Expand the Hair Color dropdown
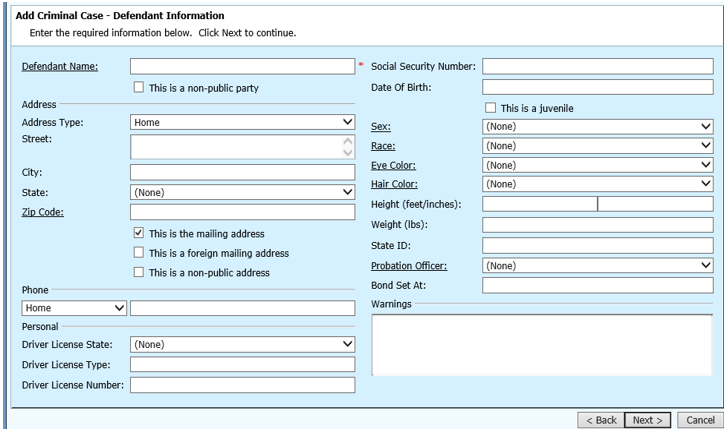The width and height of the screenshot is (727, 431). 597,184
